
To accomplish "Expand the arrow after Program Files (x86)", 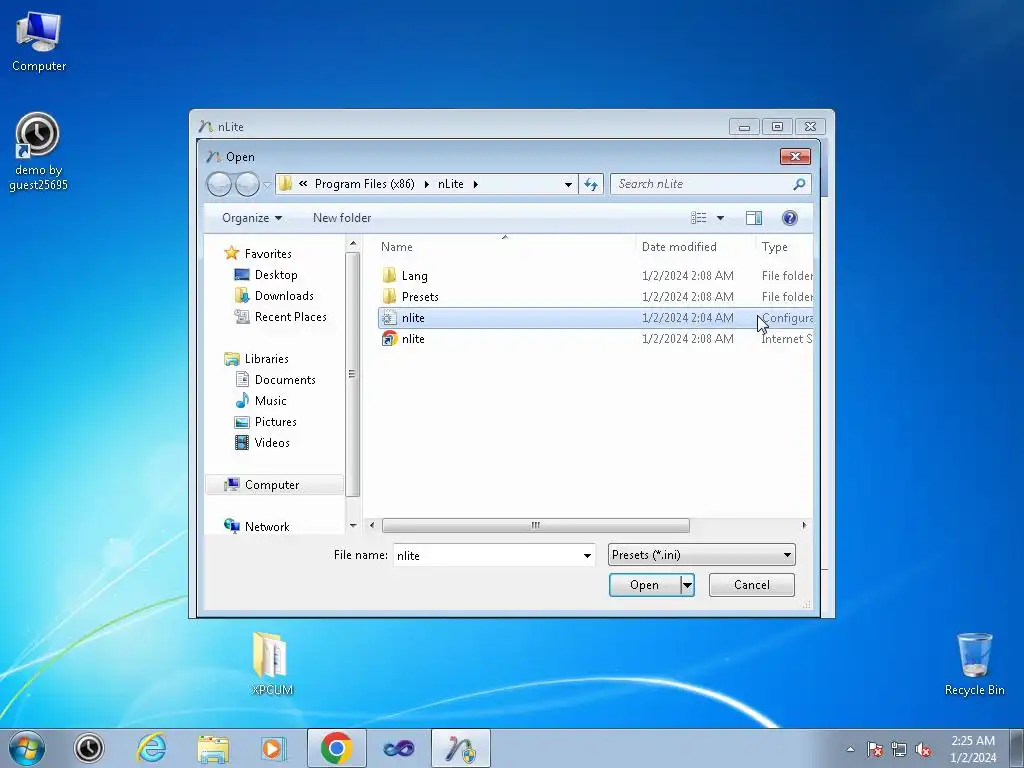I will pyautogui.click(x=426, y=185).
